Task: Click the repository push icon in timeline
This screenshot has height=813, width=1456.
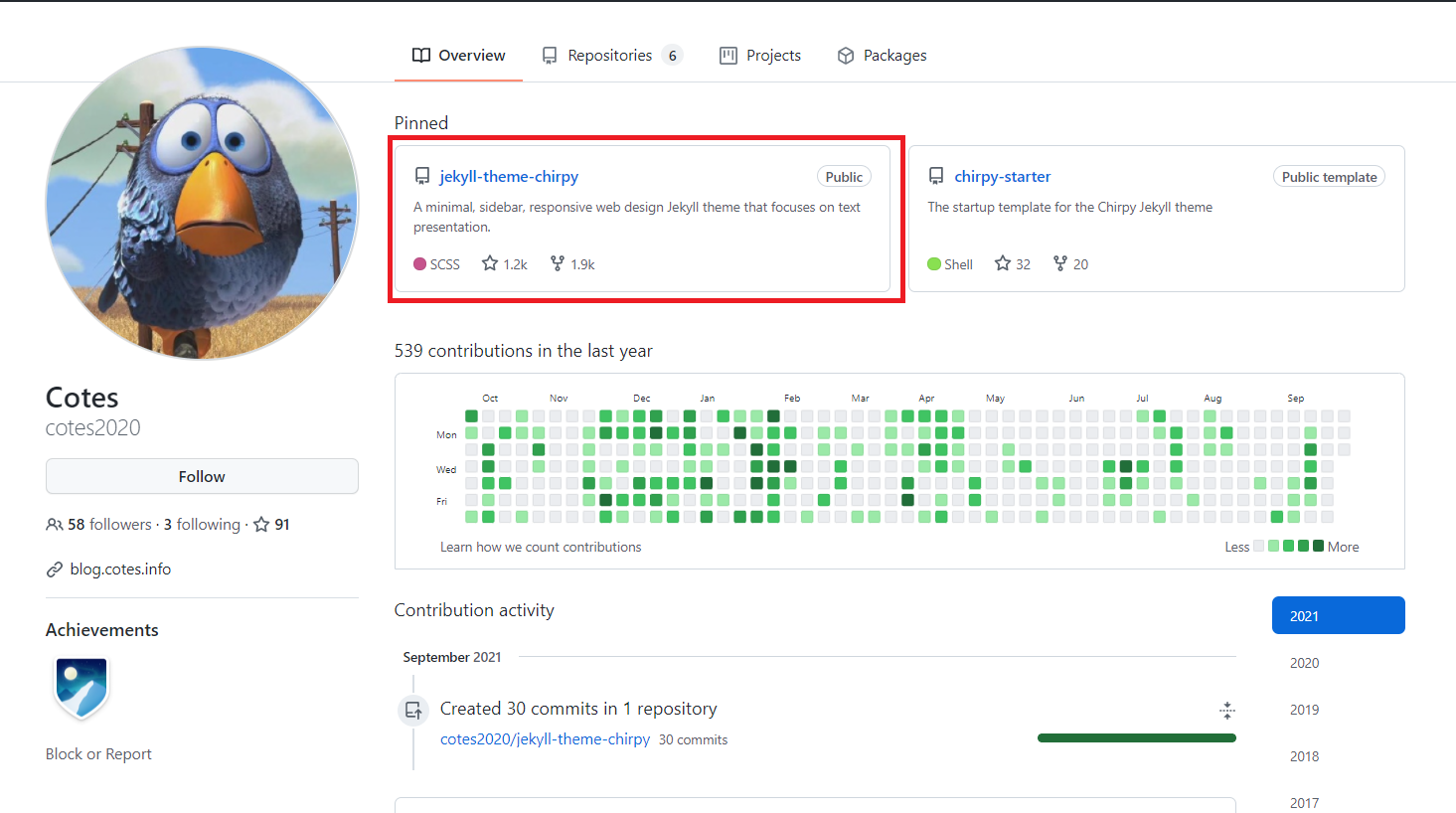Action: tap(413, 711)
